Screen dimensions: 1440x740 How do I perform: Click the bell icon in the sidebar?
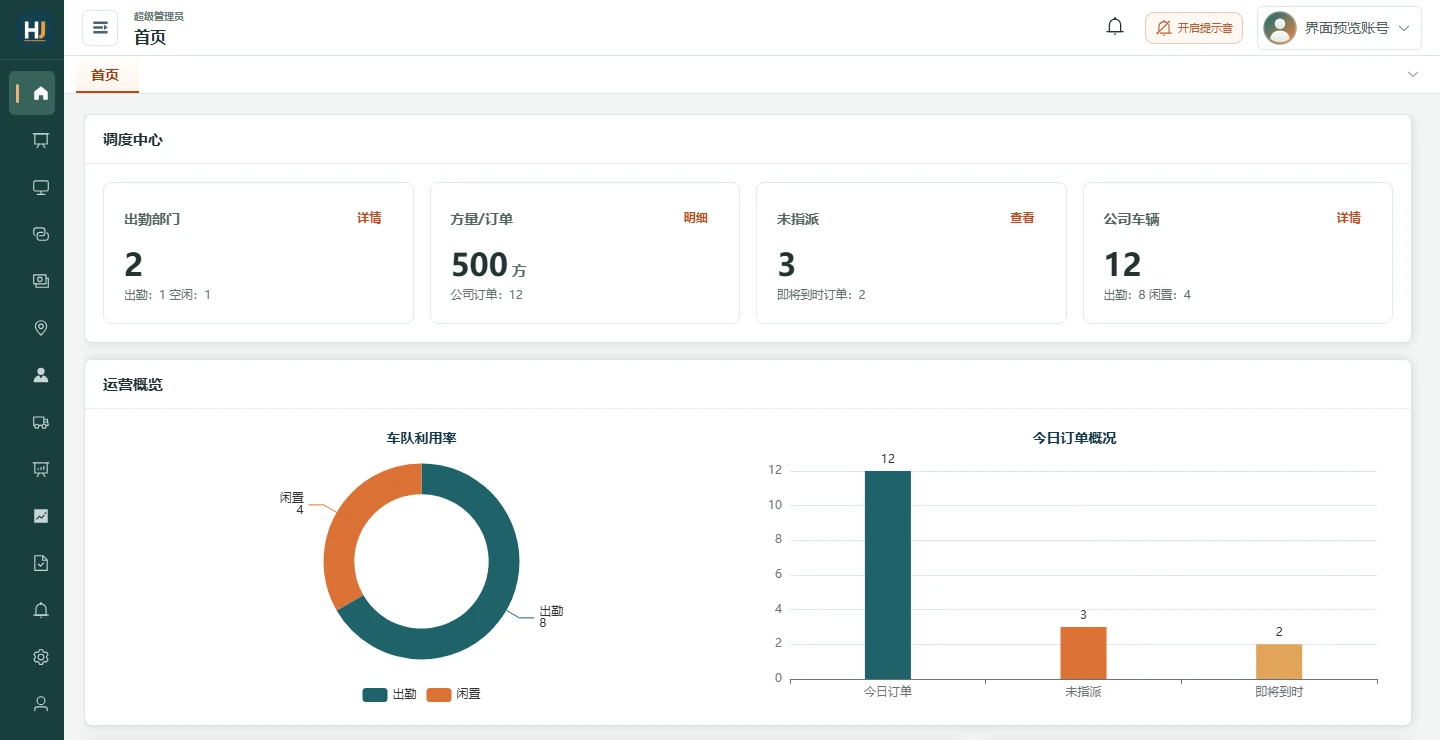[41, 610]
